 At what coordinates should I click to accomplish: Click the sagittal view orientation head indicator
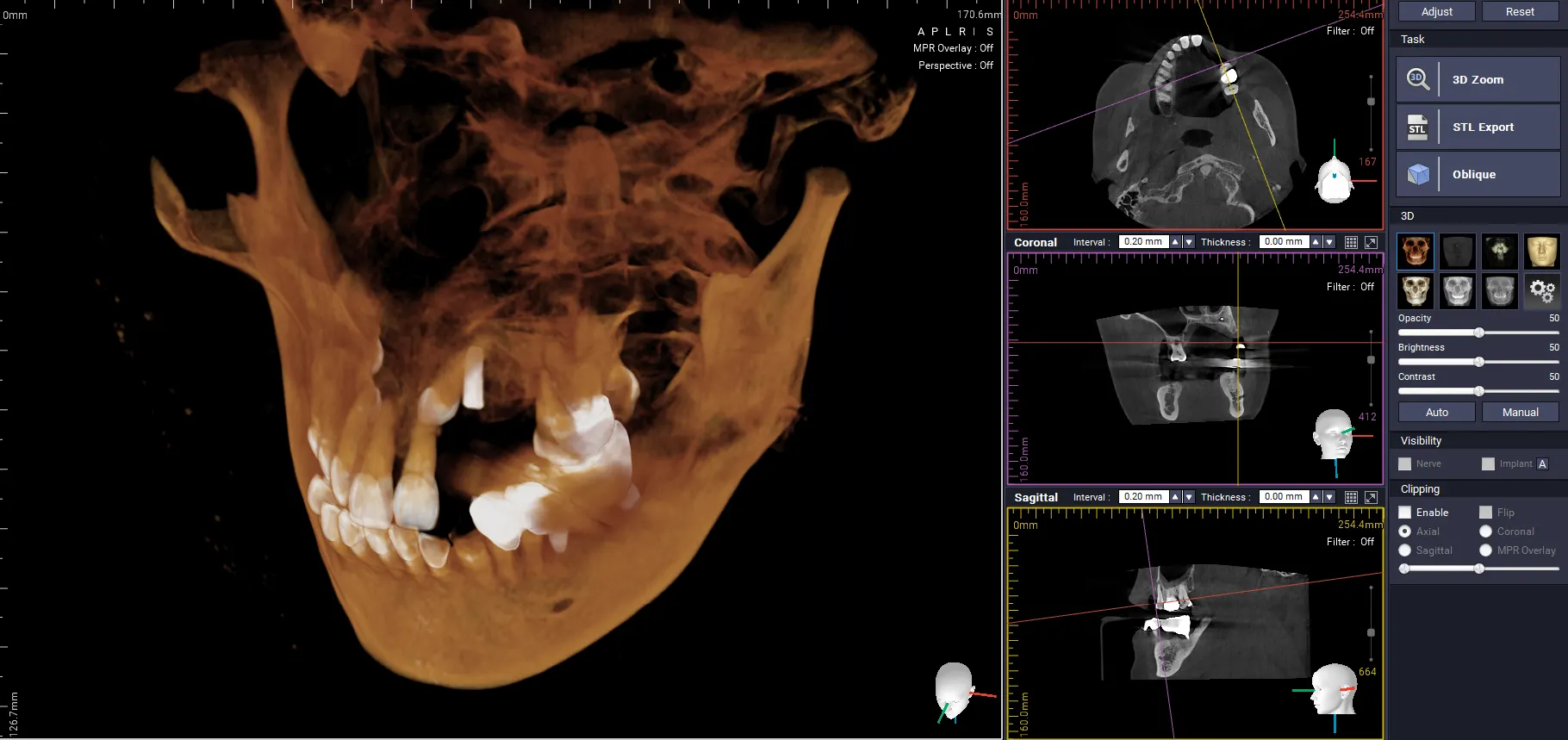(x=1334, y=688)
